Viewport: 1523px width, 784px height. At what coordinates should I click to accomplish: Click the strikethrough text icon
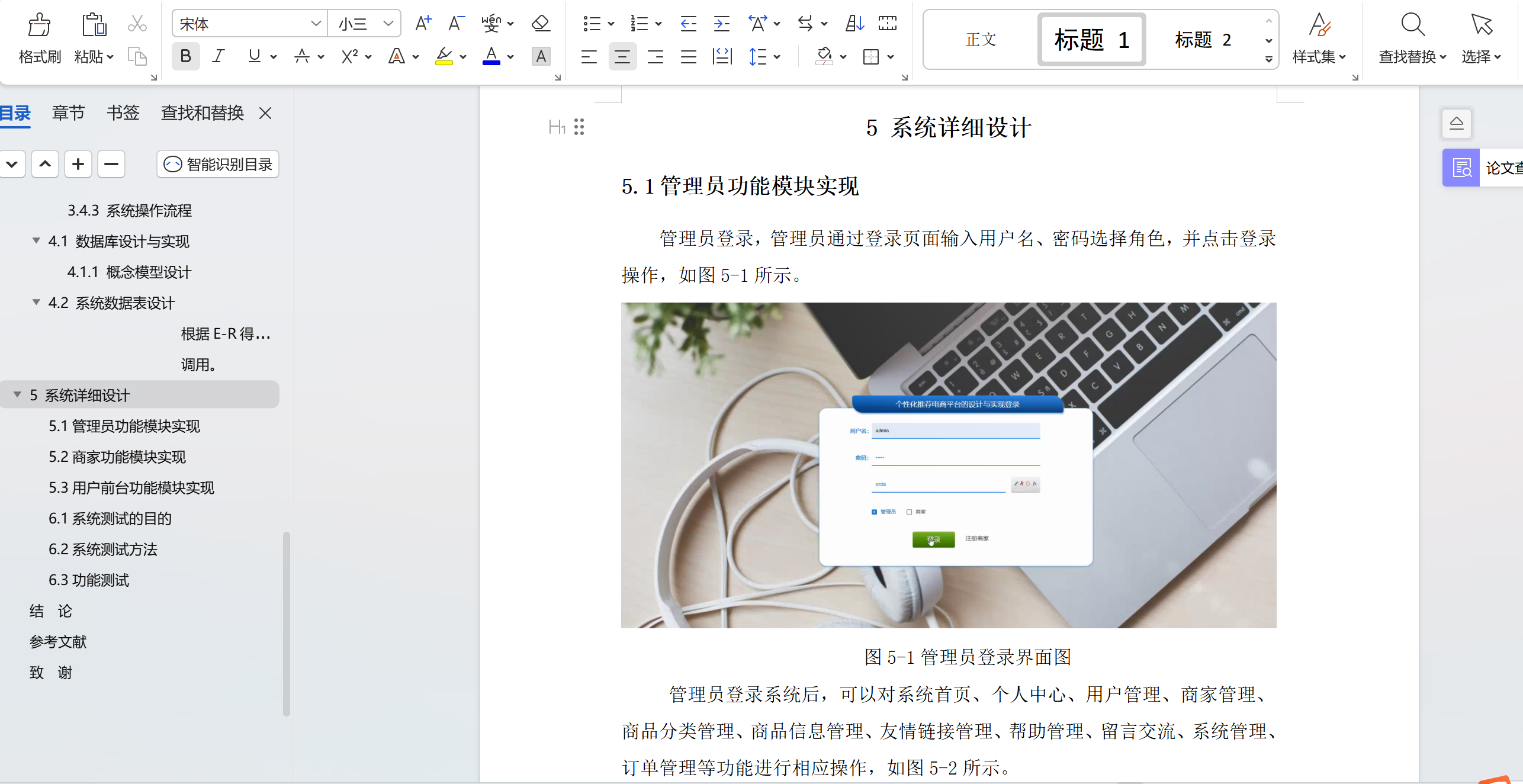(302, 57)
